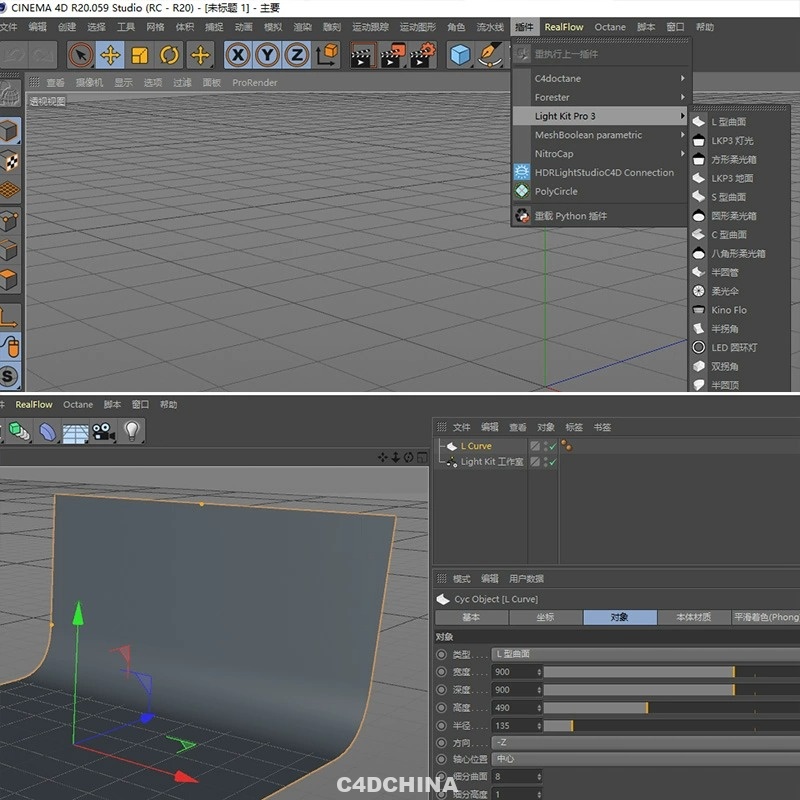800x800 pixels.
Task: Toggle Z axis lock
Action: pos(297,55)
